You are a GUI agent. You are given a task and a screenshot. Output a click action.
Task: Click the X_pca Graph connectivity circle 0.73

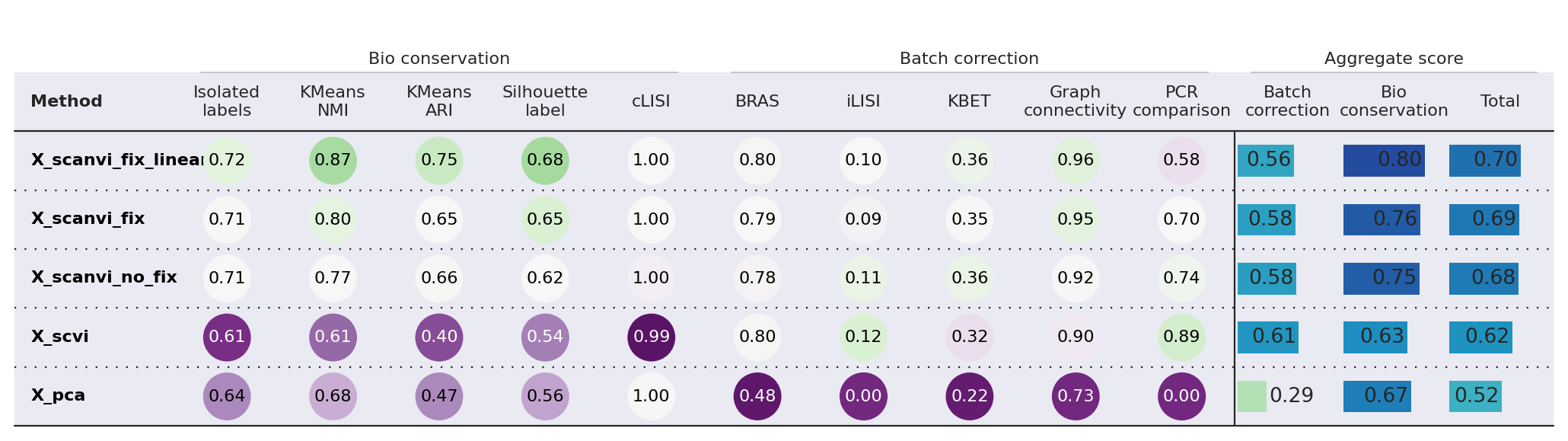[1076, 396]
